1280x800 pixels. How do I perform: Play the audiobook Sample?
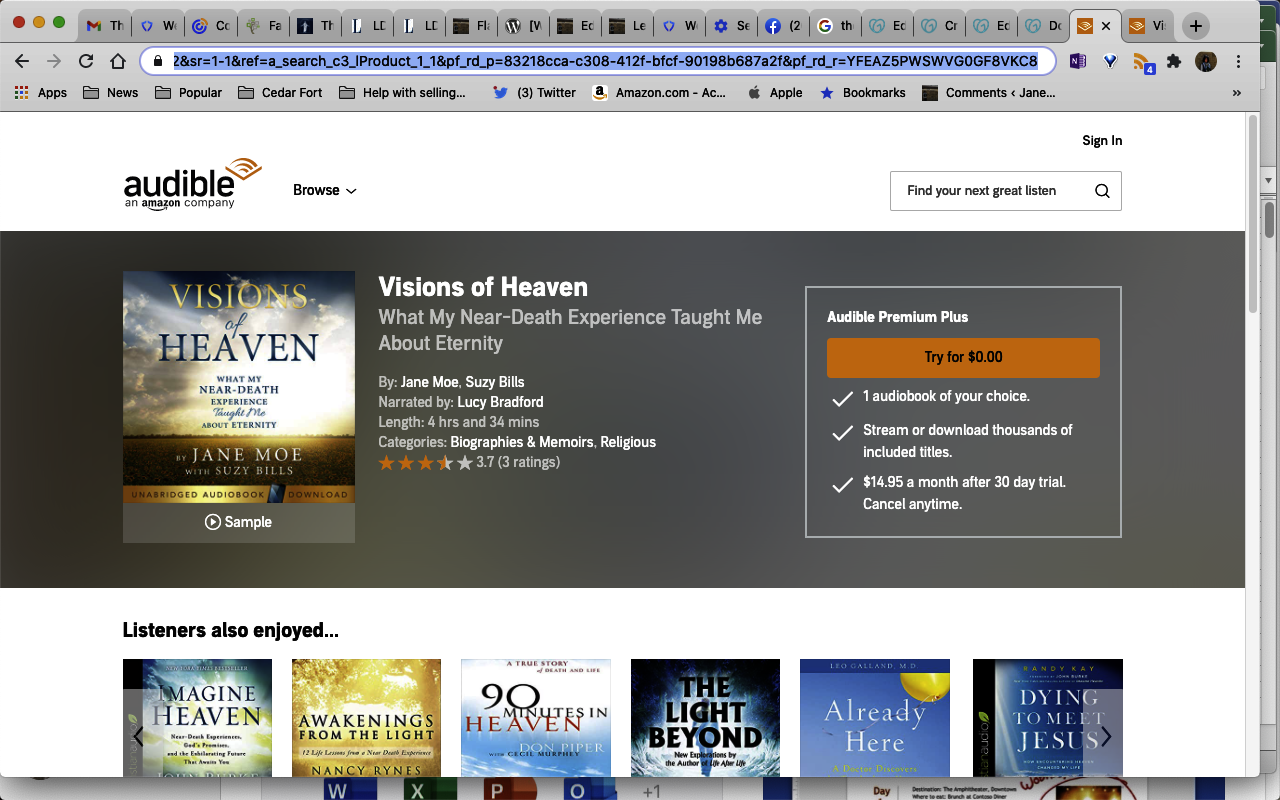pos(238,522)
